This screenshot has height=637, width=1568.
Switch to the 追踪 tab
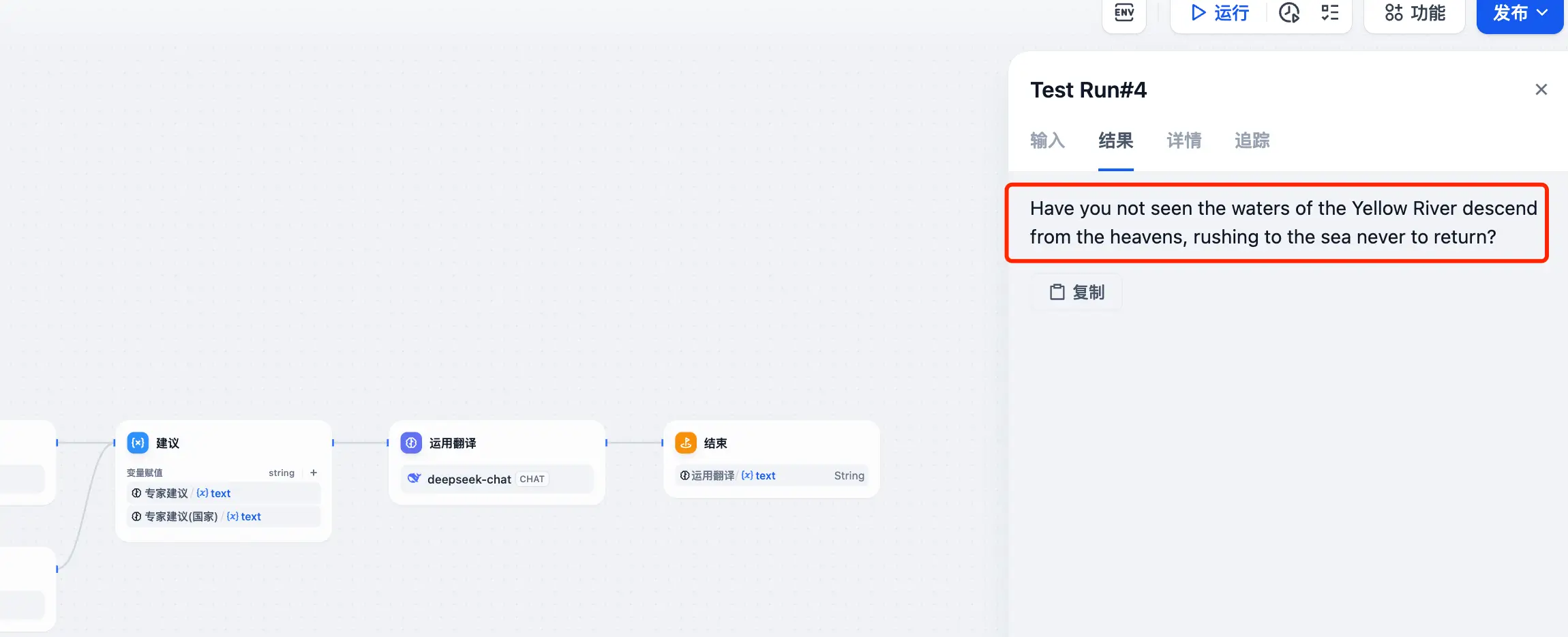tap(1252, 140)
